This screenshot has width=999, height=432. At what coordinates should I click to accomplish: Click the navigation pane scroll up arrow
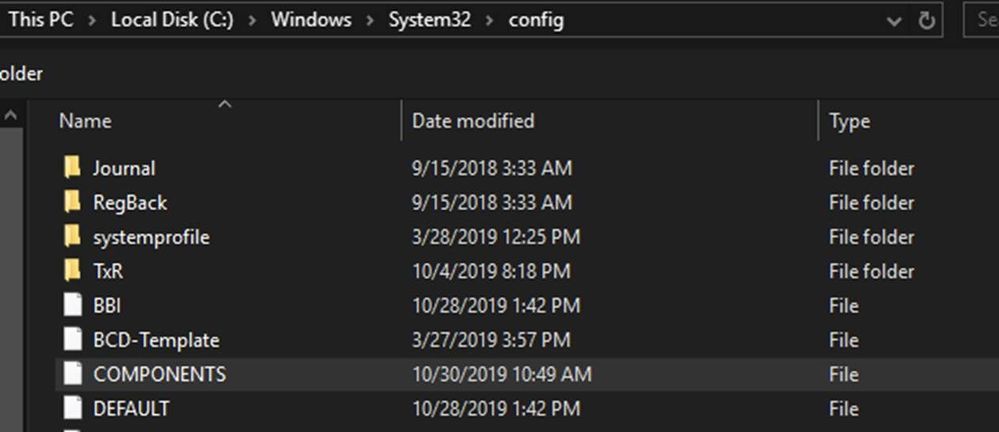coord(11,116)
